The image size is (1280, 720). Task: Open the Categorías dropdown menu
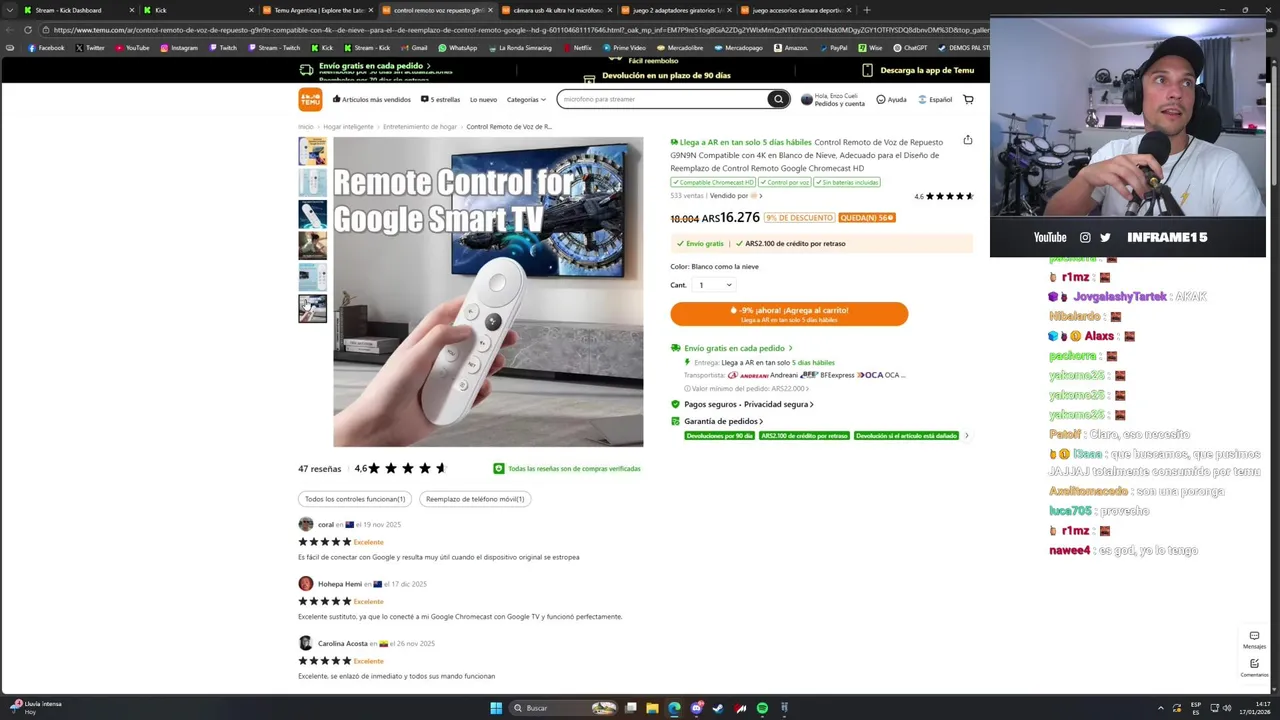526,99
